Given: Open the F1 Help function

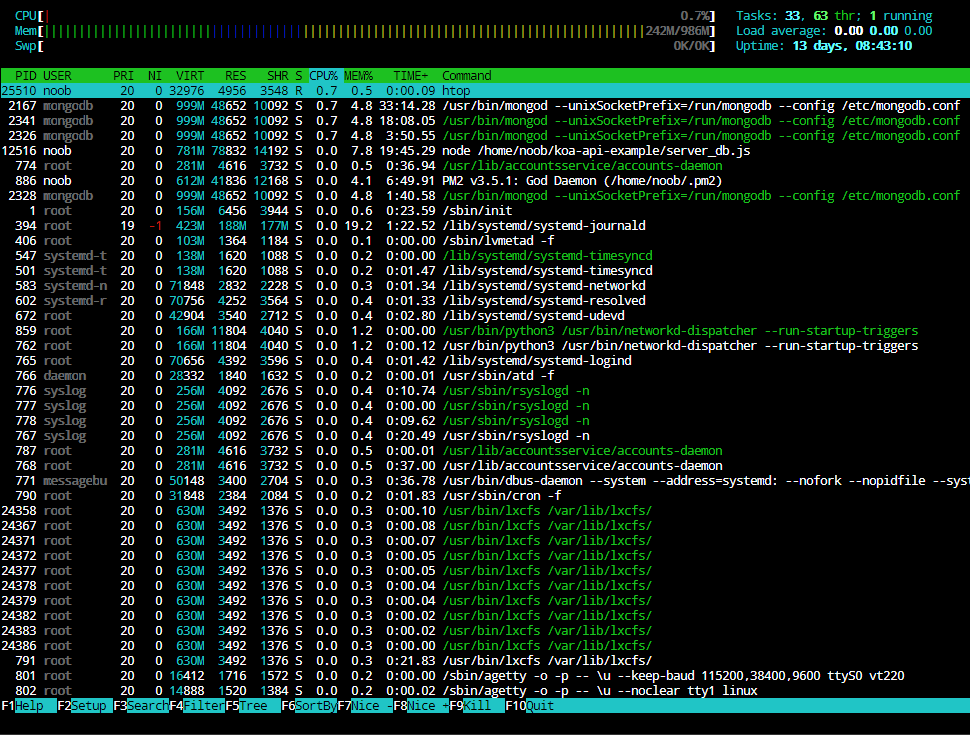Looking at the screenshot, I should [28, 705].
